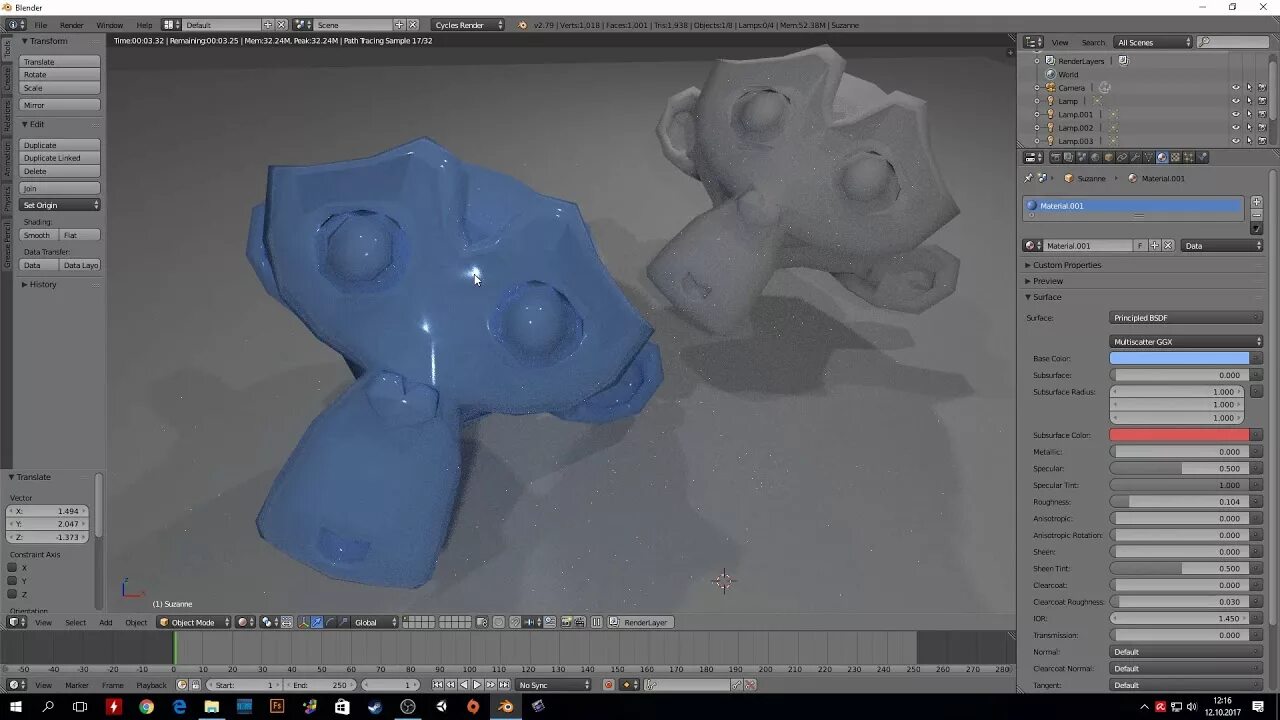Viewport: 1280px width, 720px height.
Task: Click the Mirror button
Action: 60,105
